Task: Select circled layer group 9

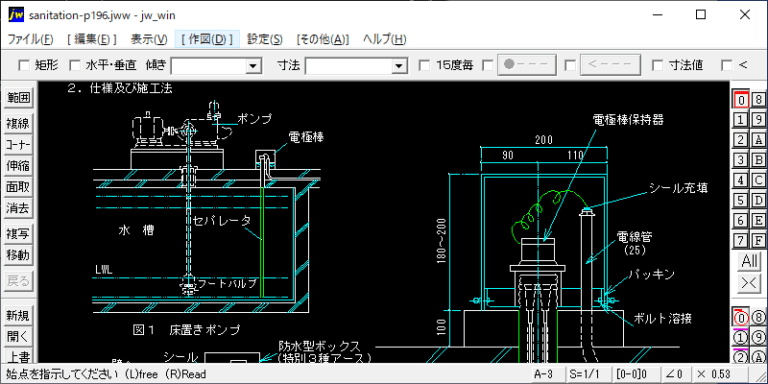Action: click(x=759, y=337)
